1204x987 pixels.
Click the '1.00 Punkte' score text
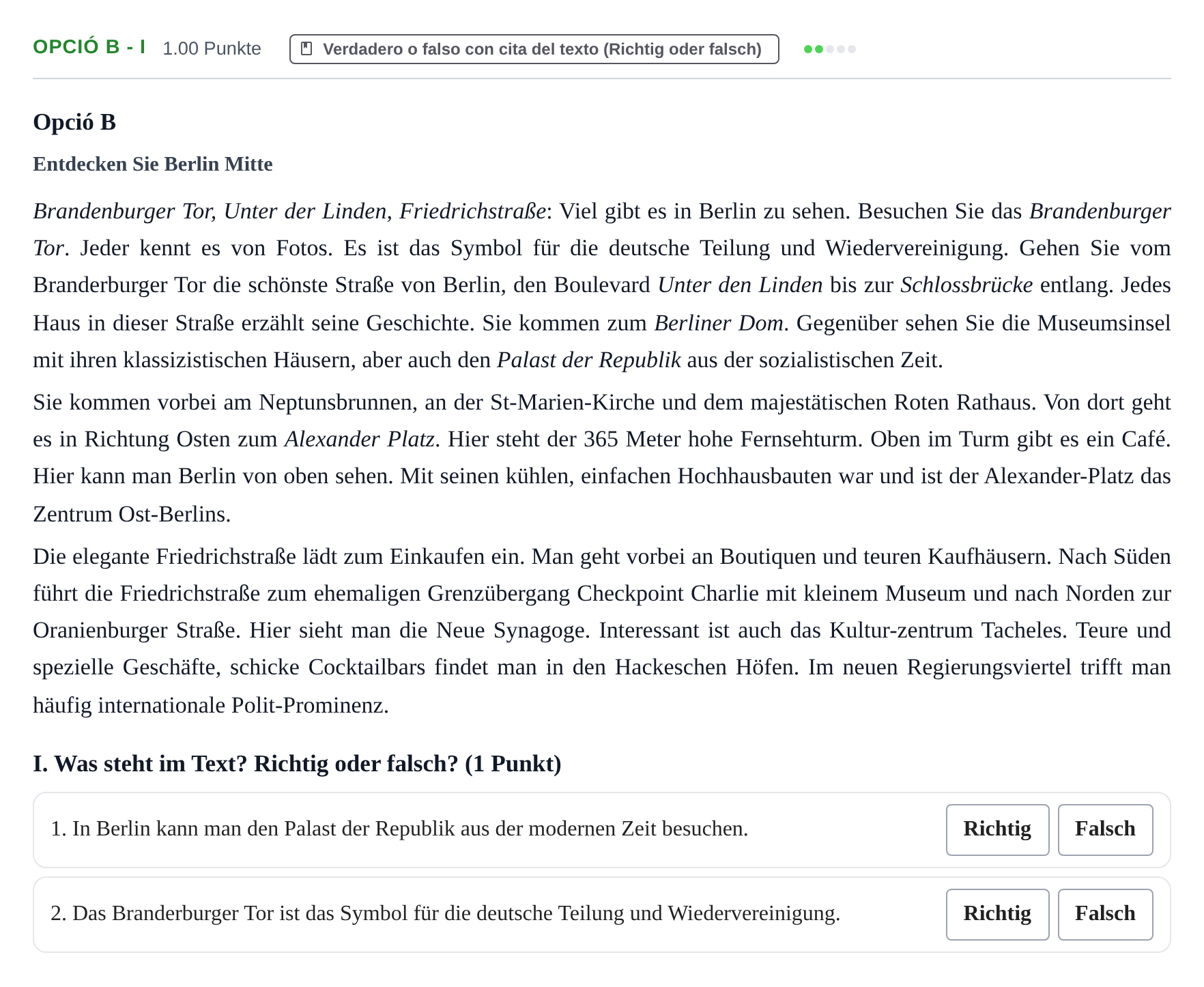(x=212, y=48)
